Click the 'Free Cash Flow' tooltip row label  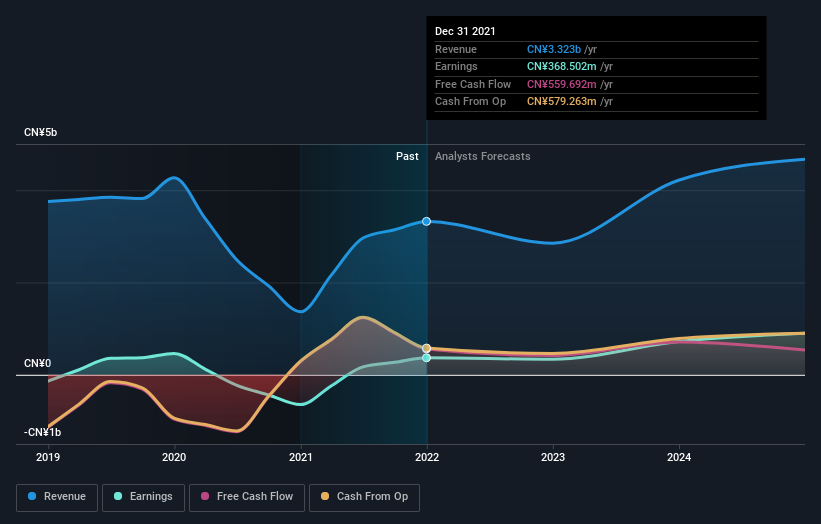point(473,84)
